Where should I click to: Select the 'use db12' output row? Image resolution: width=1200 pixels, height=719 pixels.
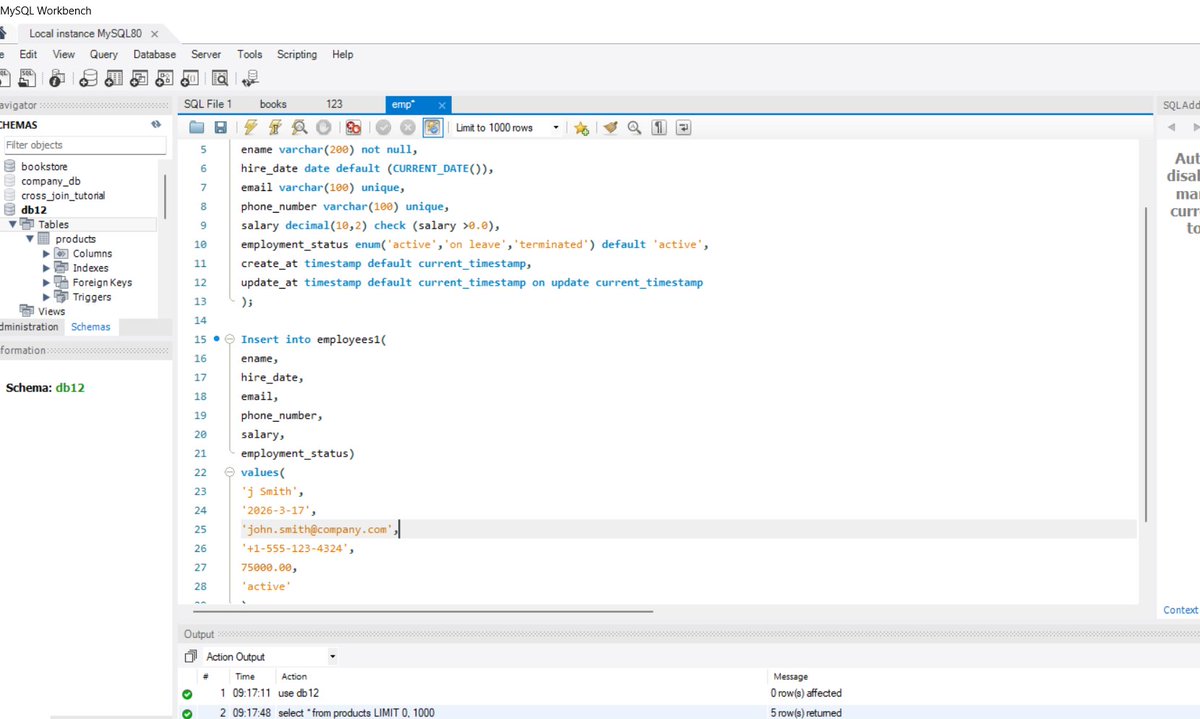point(688,693)
